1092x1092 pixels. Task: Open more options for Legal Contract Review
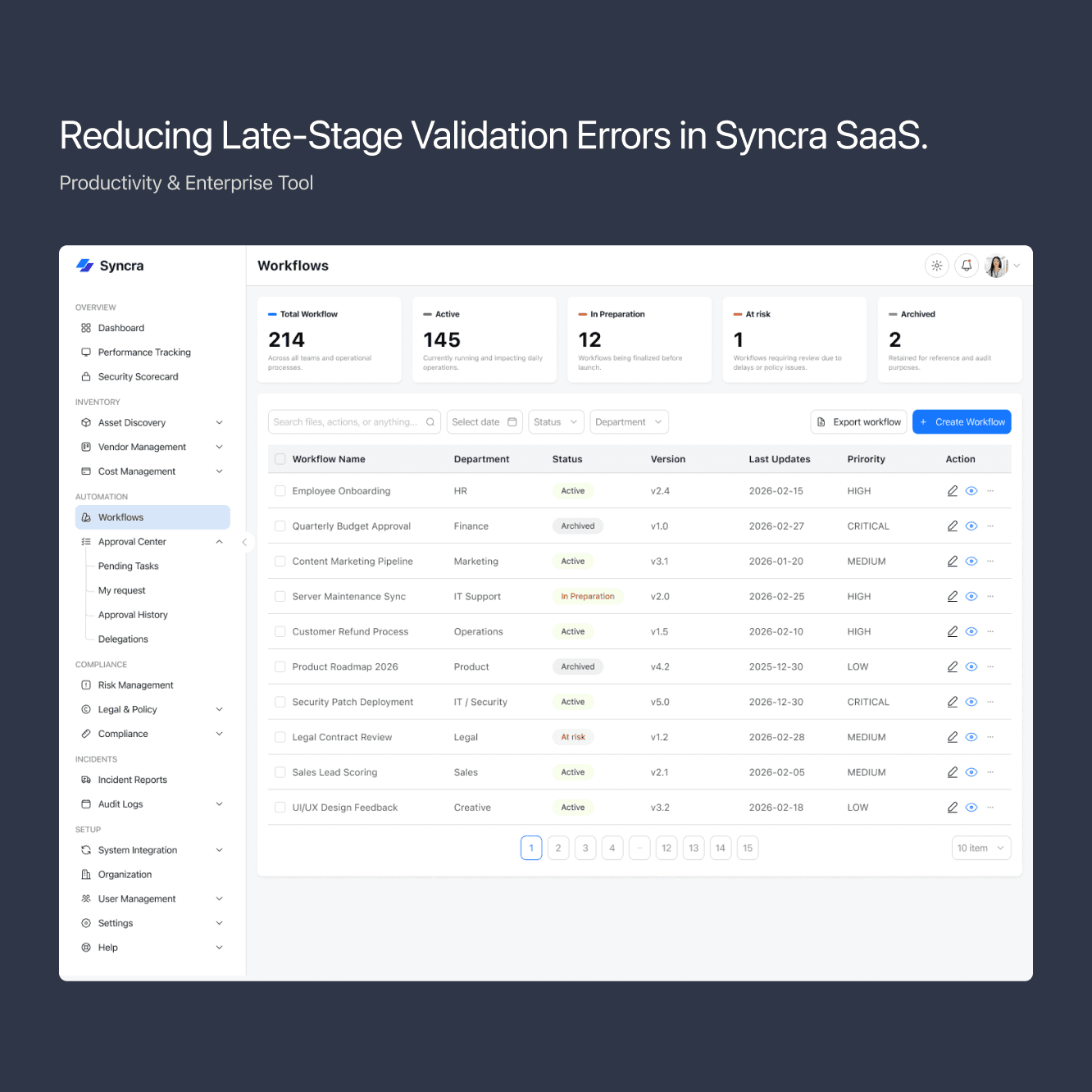coord(990,738)
